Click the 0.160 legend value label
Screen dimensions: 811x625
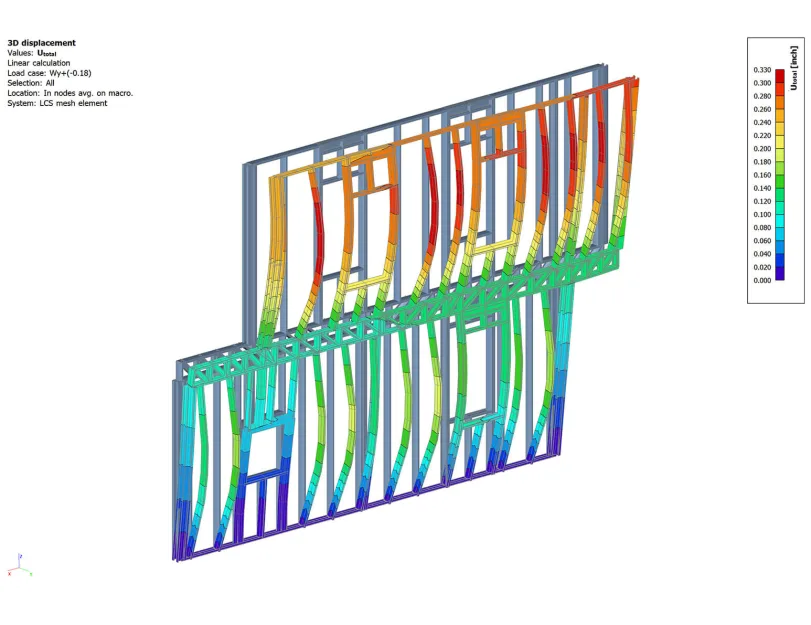[762, 175]
